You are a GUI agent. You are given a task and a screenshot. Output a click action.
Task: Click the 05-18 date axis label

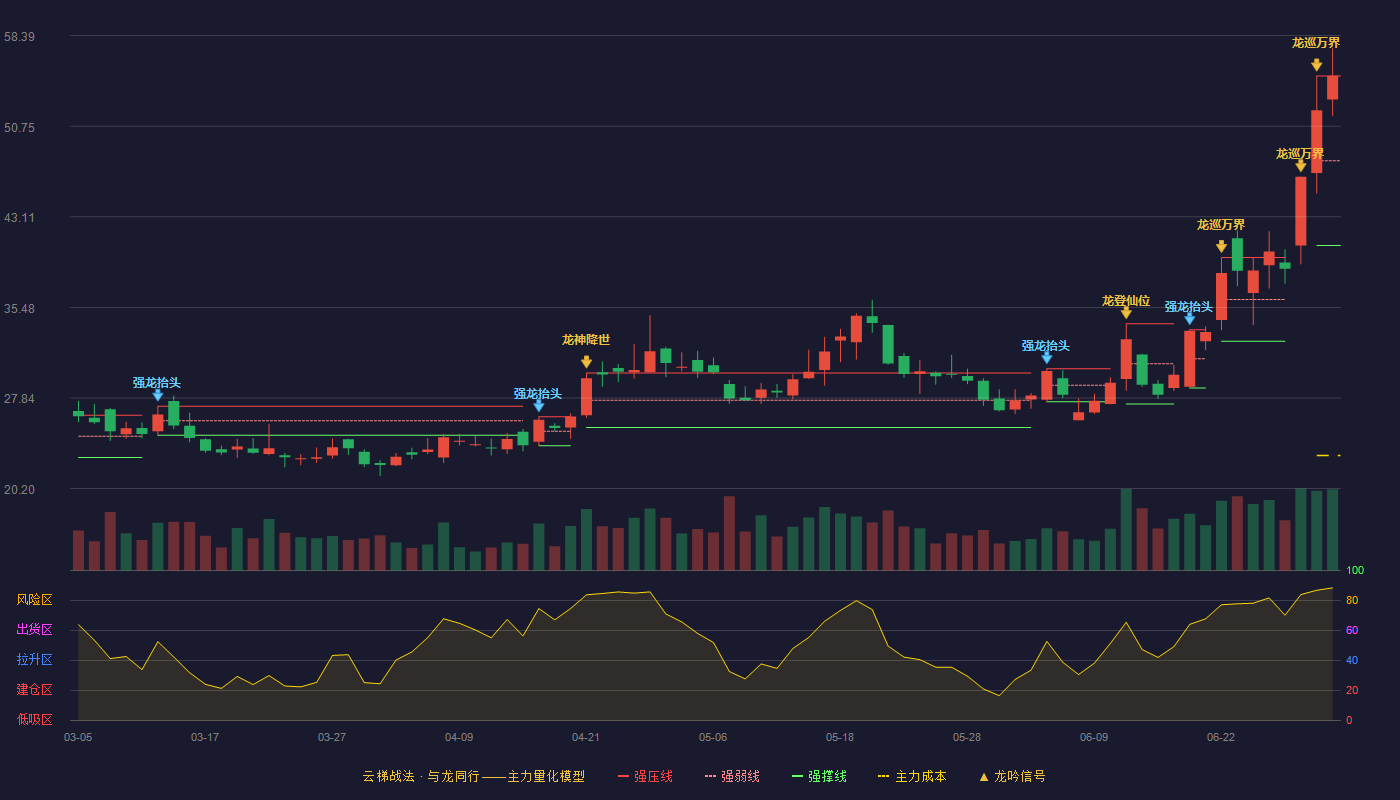coord(840,737)
